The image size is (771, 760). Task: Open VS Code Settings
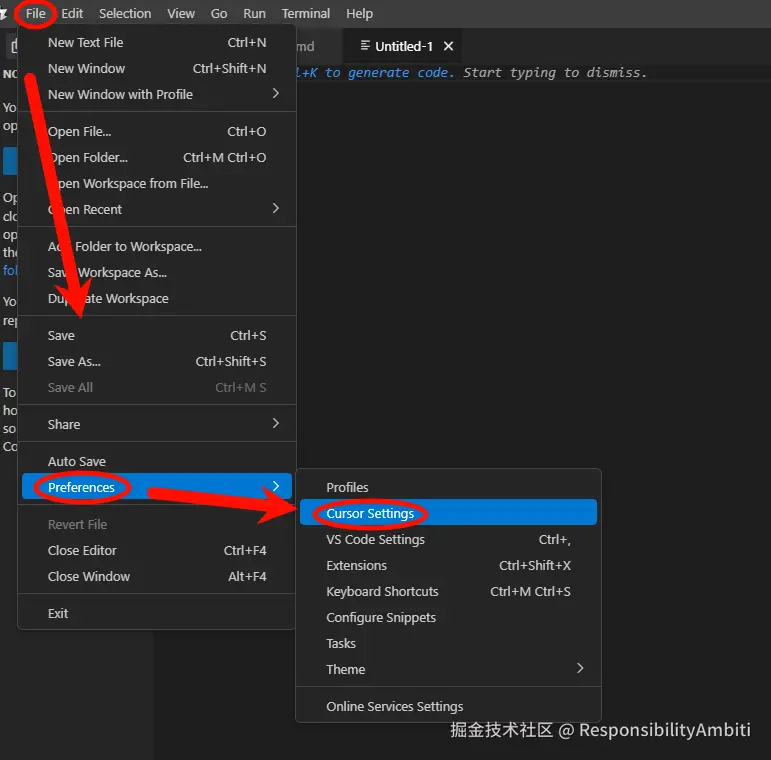[x=448, y=540]
